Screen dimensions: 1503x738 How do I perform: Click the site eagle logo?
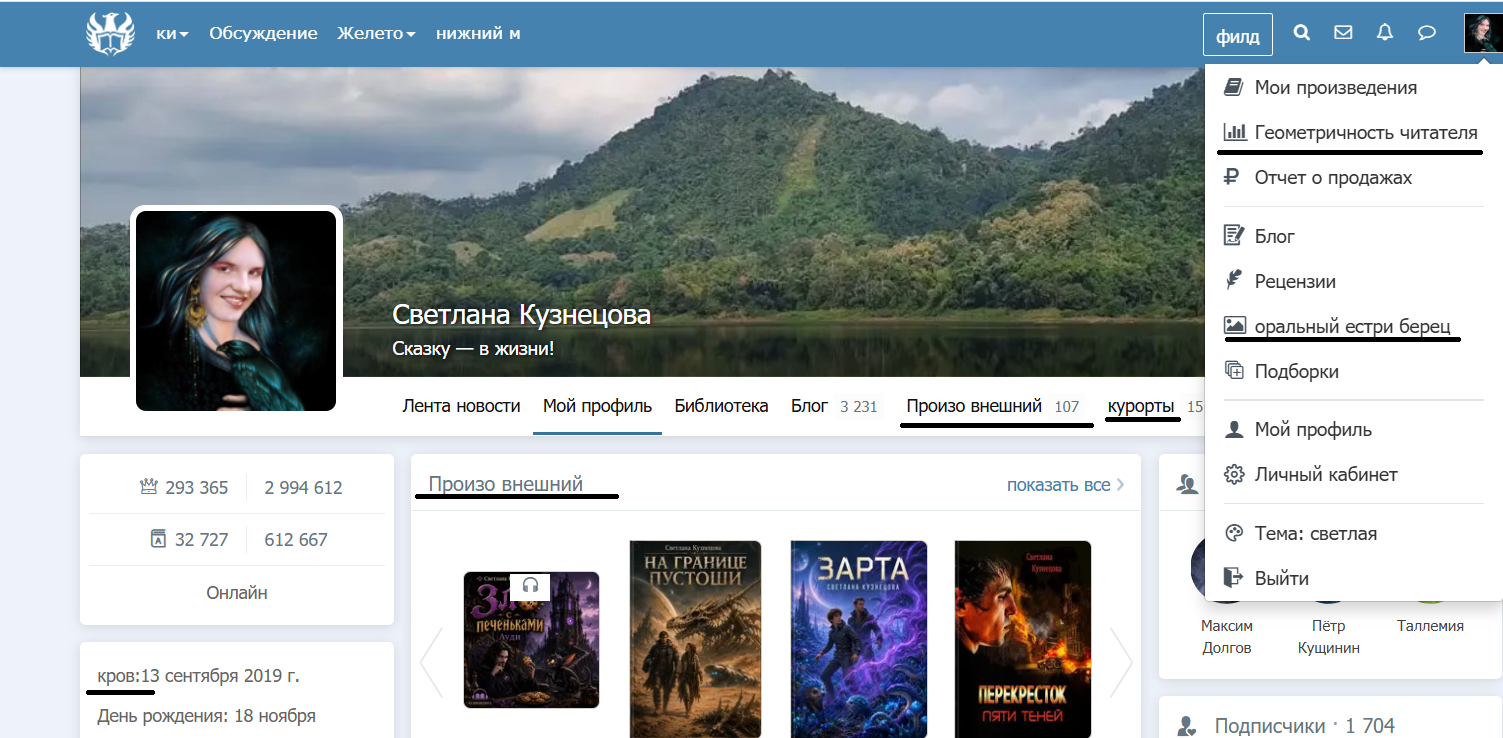110,33
